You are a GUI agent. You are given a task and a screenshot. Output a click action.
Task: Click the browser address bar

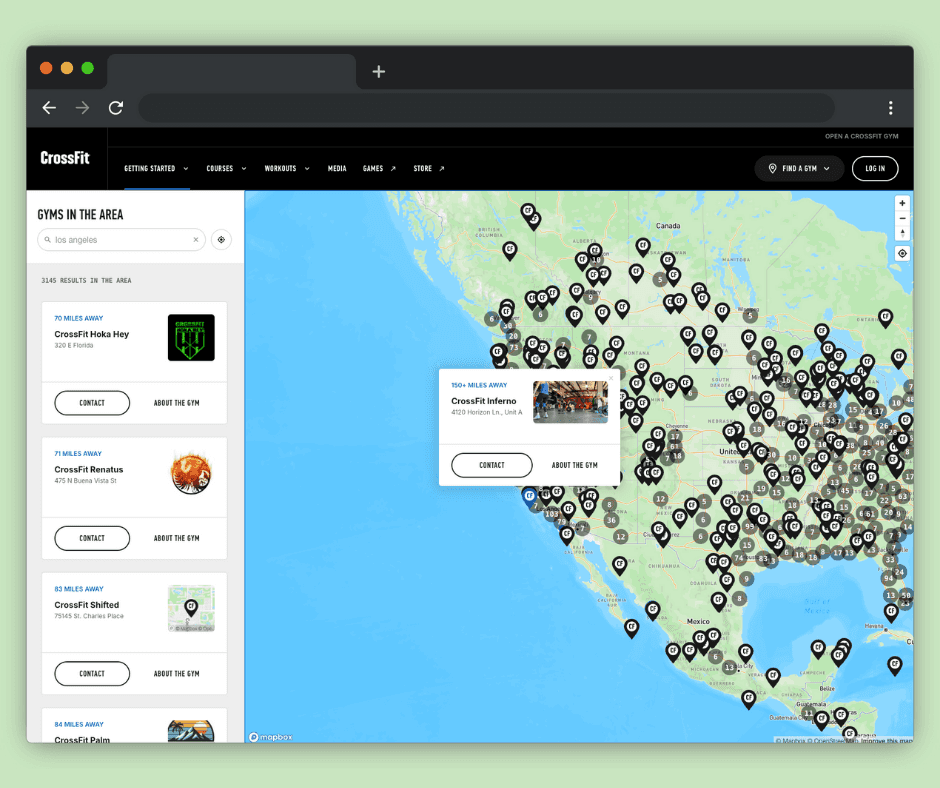(486, 108)
